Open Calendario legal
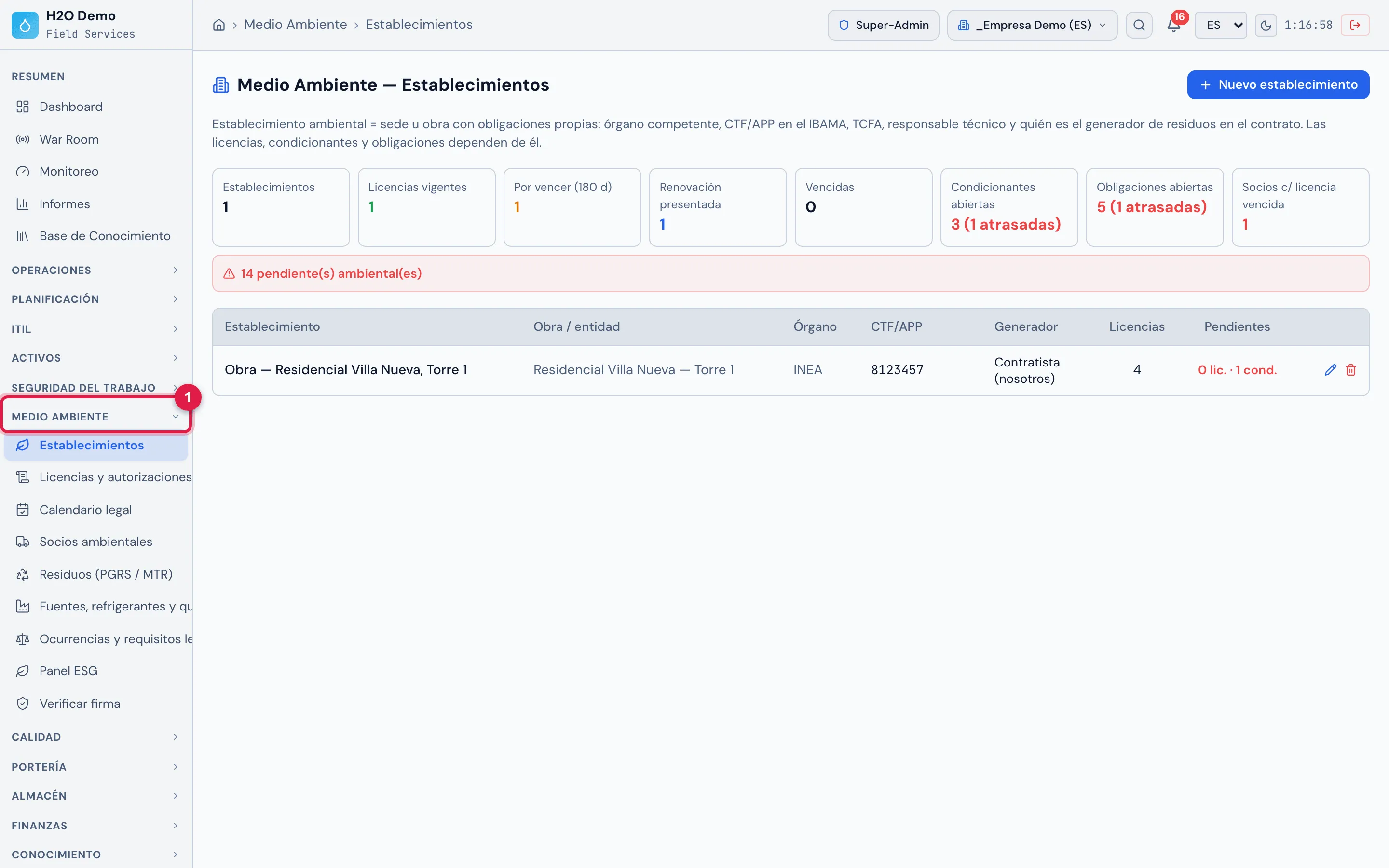Screen dimensions: 1389x868 pyautogui.click(x=96, y=510)
